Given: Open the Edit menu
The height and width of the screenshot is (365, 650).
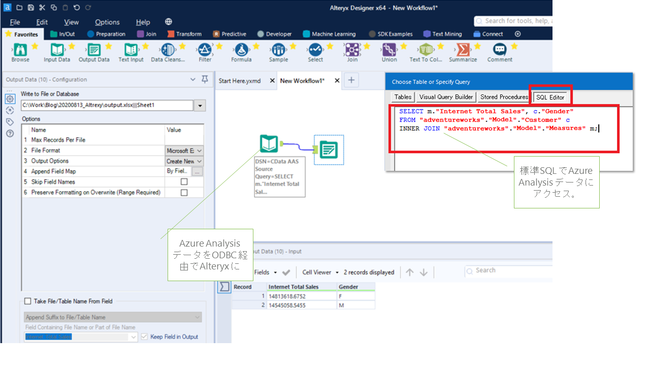Looking at the screenshot, I should point(42,22).
